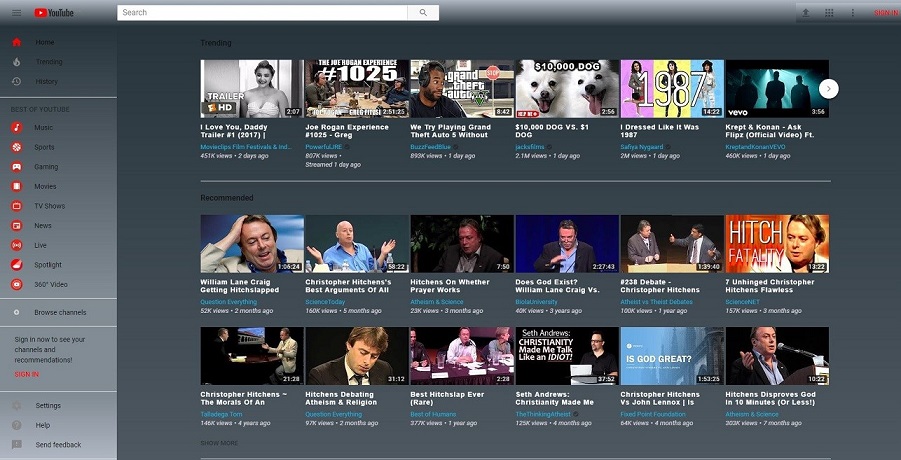Select Music under Best of YouTube
The height and width of the screenshot is (460, 901).
coord(43,127)
